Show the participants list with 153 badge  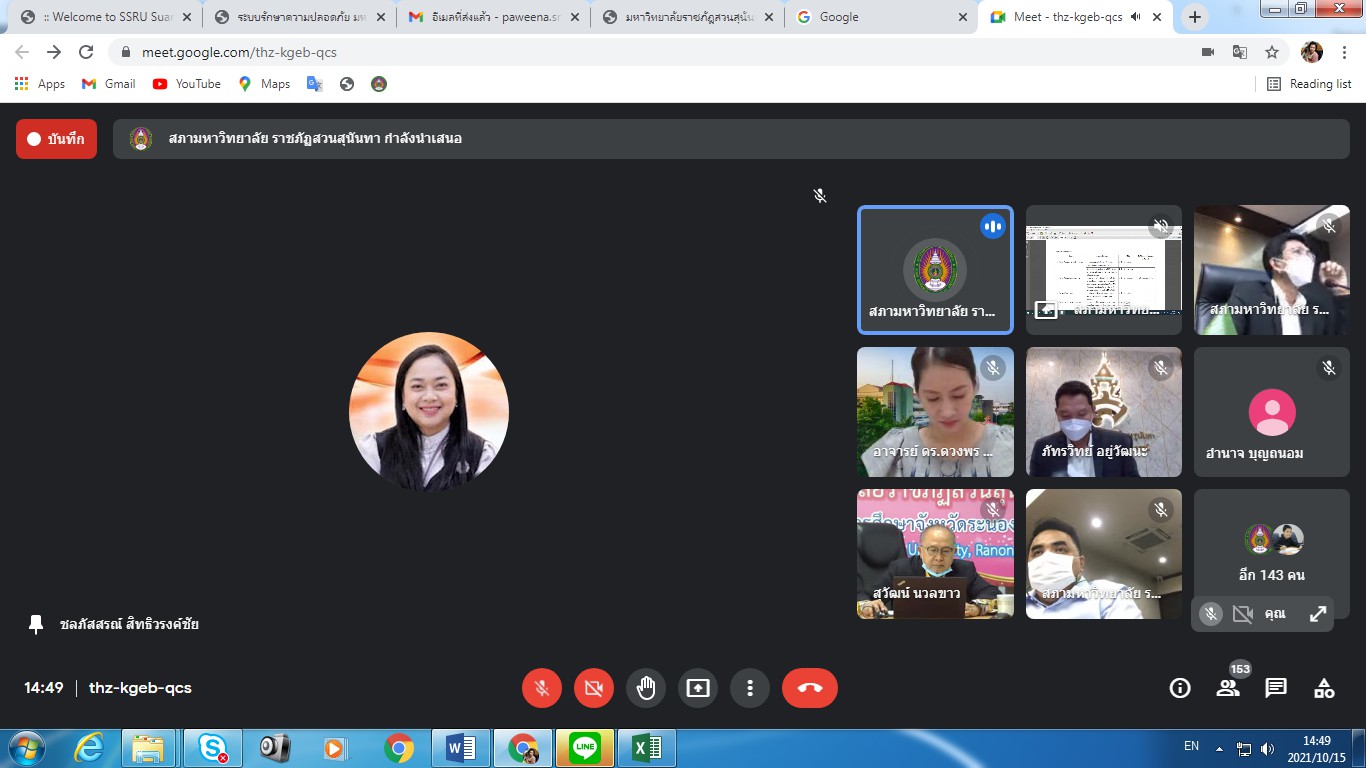tap(1228, 688)
